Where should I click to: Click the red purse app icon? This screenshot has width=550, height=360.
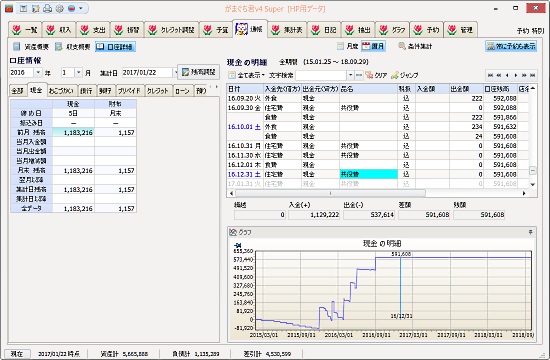coord(9,8)
